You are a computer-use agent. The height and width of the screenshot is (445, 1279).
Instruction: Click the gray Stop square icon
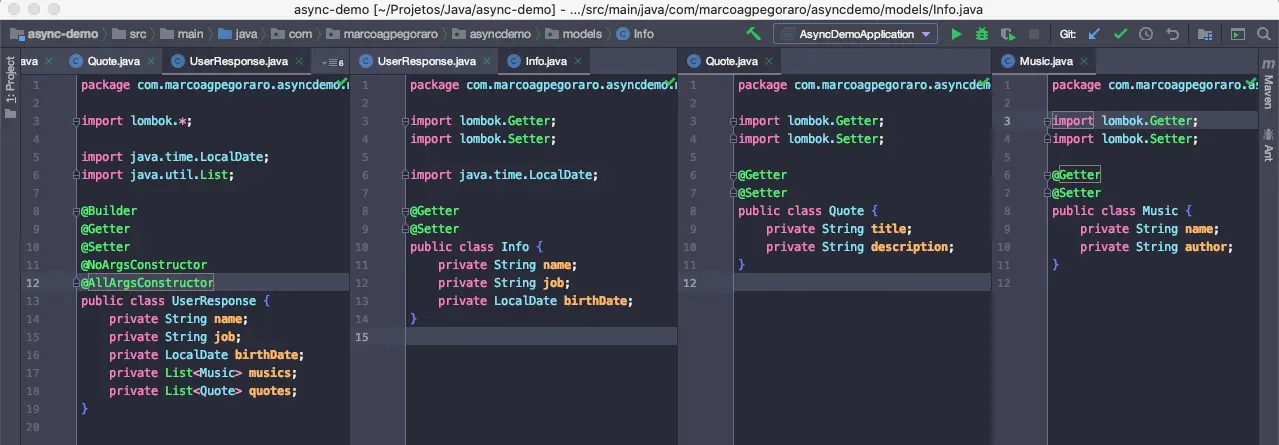pyautogui.click(x=1034, y=34)
